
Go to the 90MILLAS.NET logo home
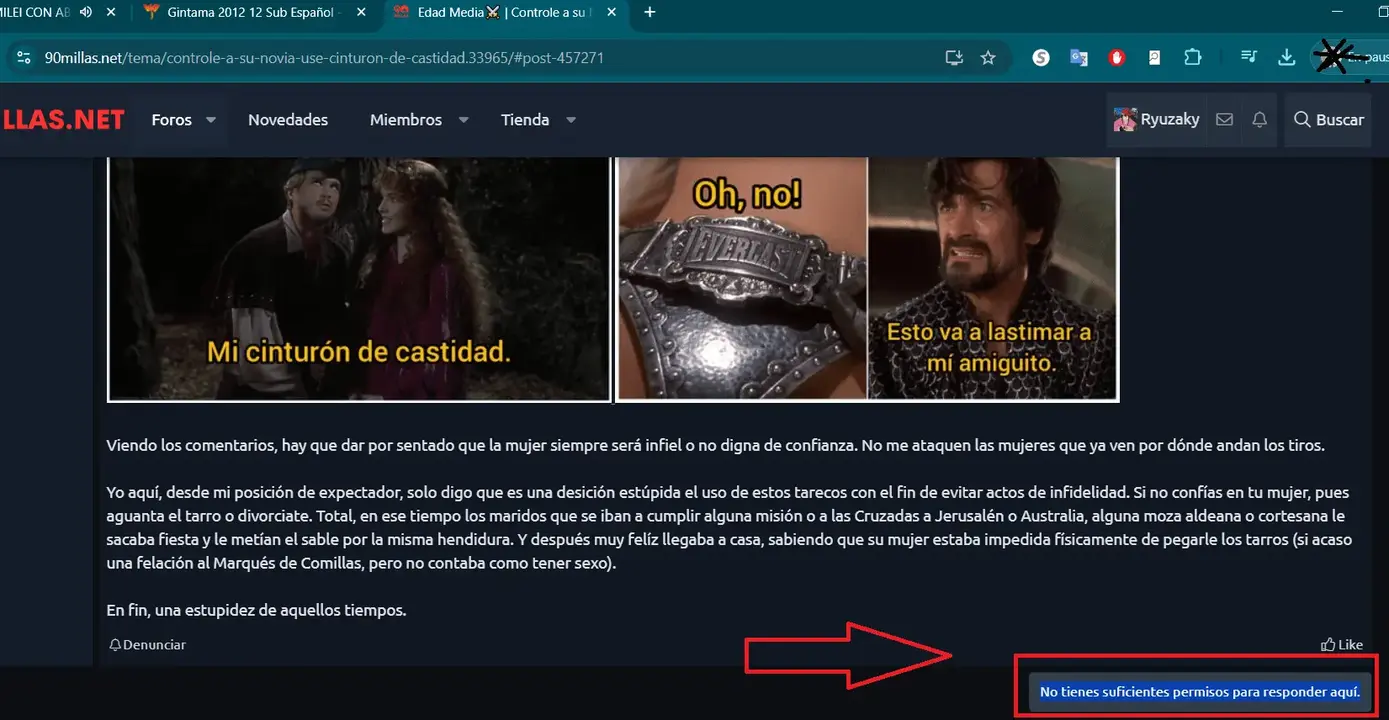(x=62, y=120)
